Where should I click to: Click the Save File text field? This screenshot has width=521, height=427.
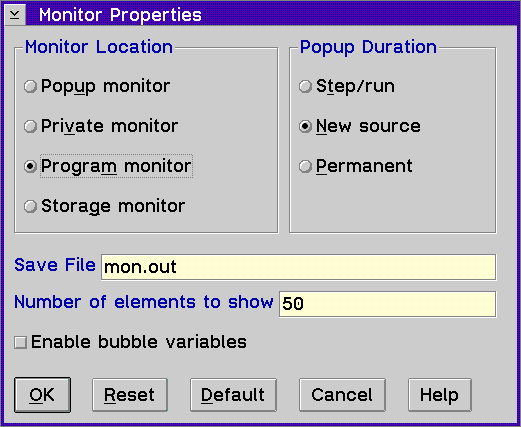point(298,267)
